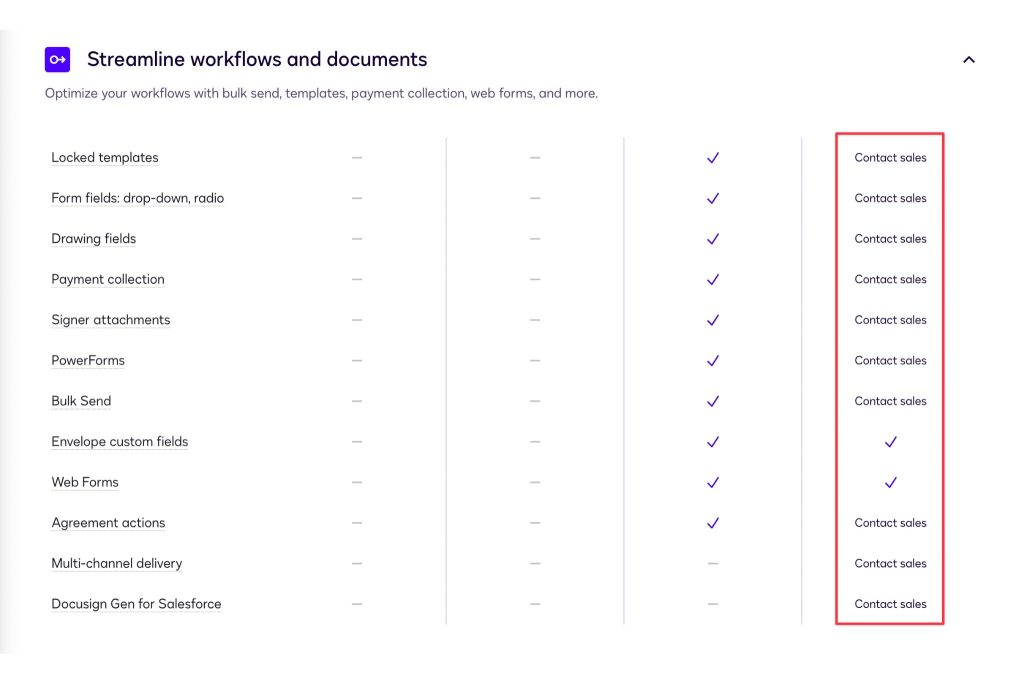Select the Drawing fields feature label
The height and width of the screenshot is (683, 1024).
(94, 239)
